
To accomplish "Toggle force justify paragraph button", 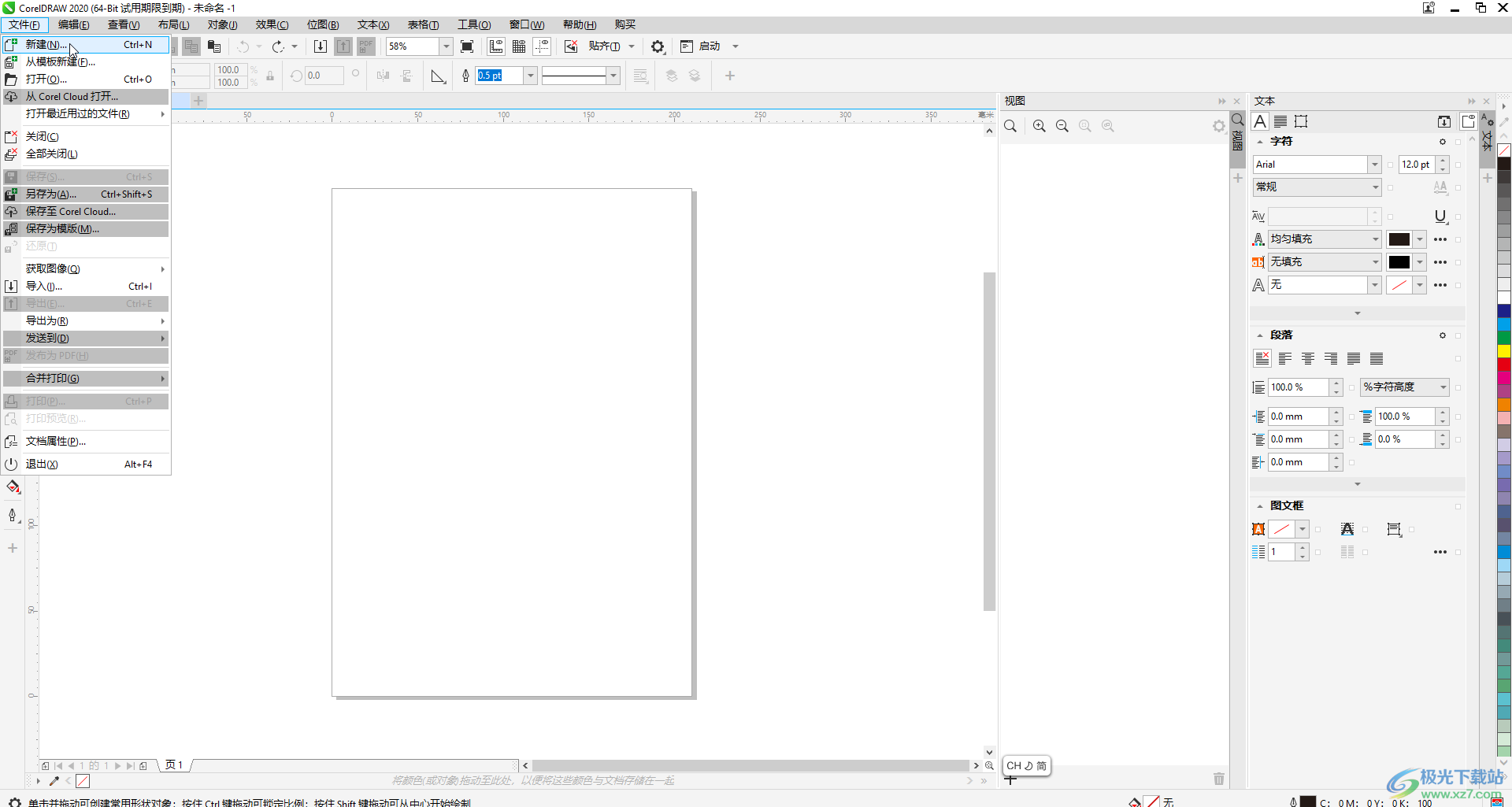I will point(1377,359).
